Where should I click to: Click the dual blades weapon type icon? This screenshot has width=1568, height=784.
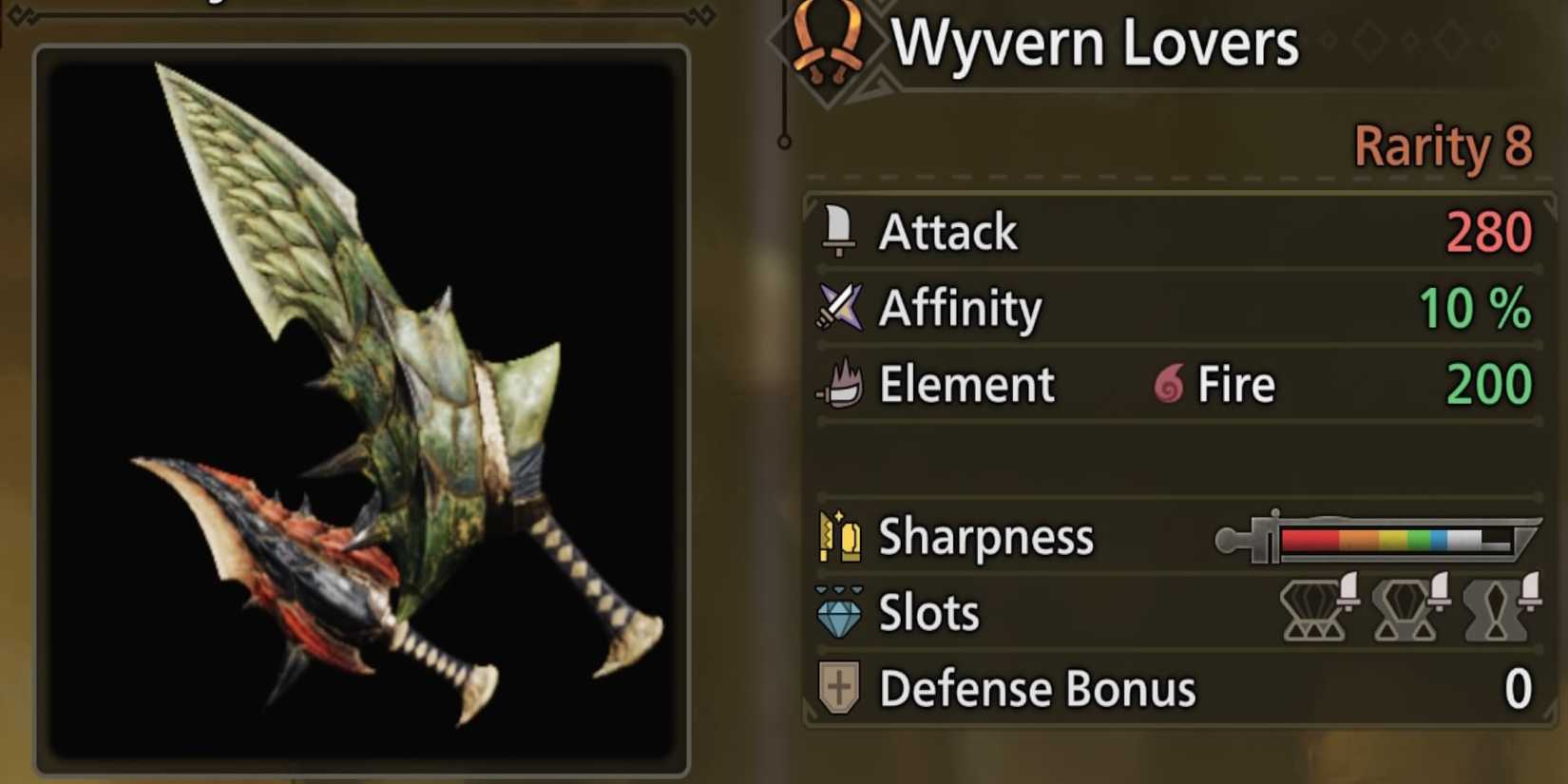coord(828,45)
